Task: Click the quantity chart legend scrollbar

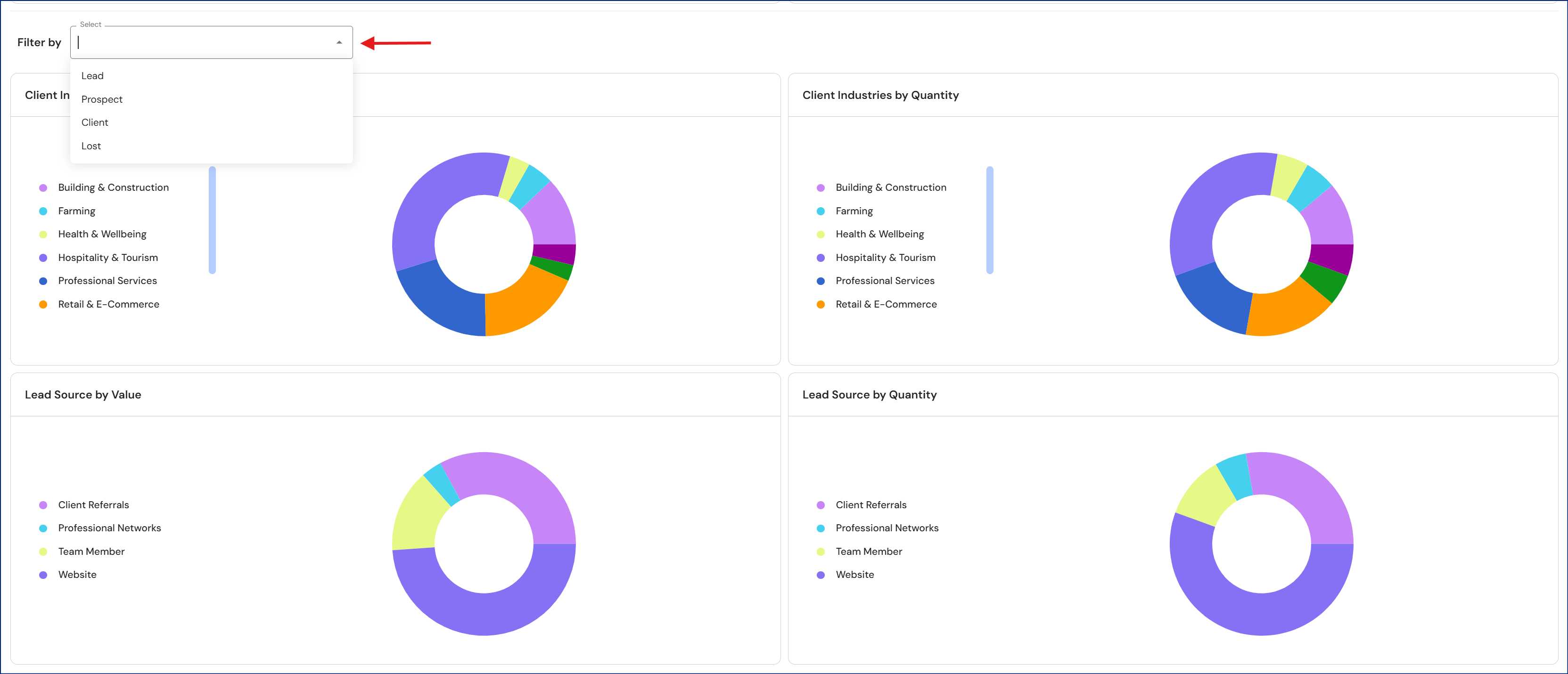Action: point(989,220)
